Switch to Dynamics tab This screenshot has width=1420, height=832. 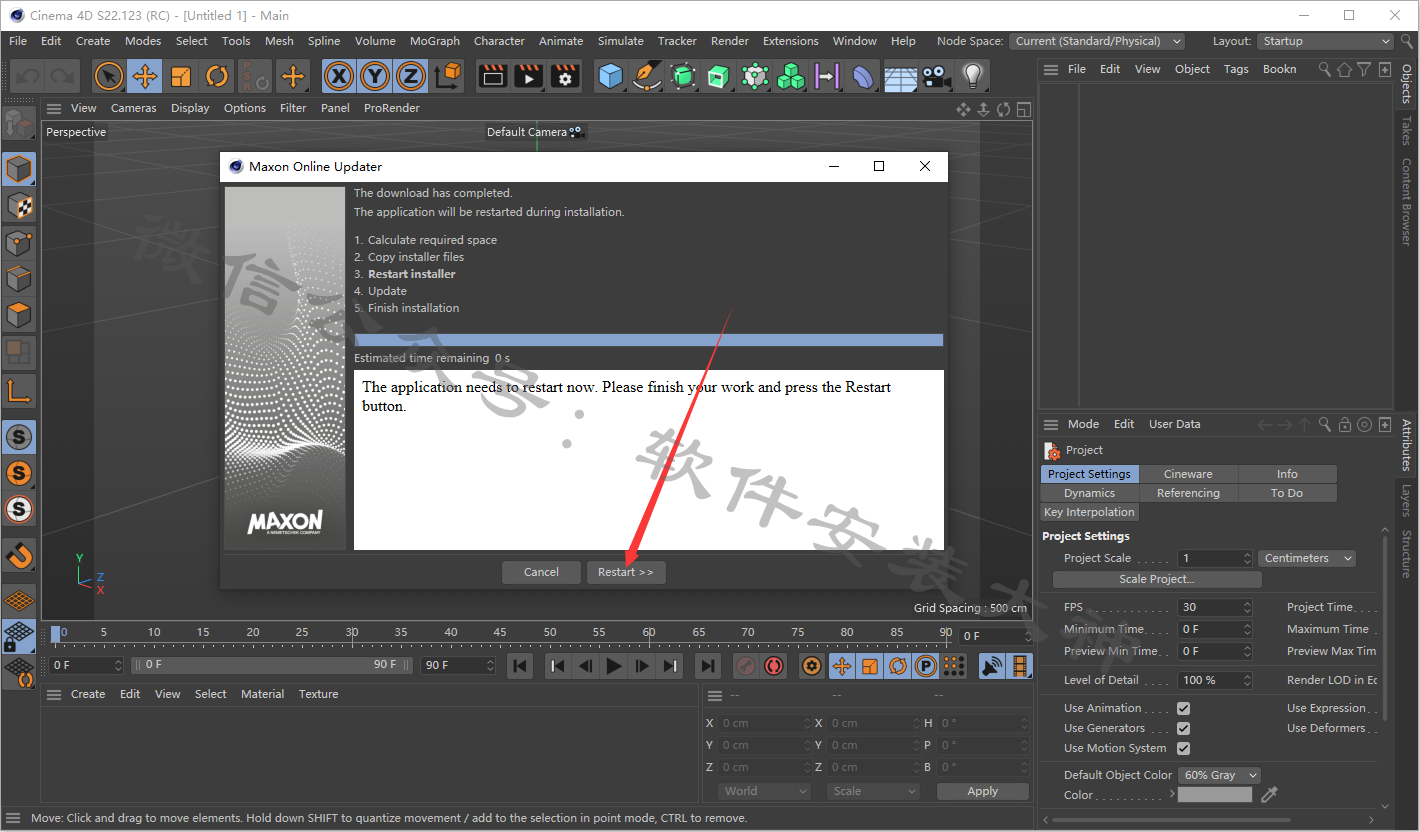(x=1089, y=493)
